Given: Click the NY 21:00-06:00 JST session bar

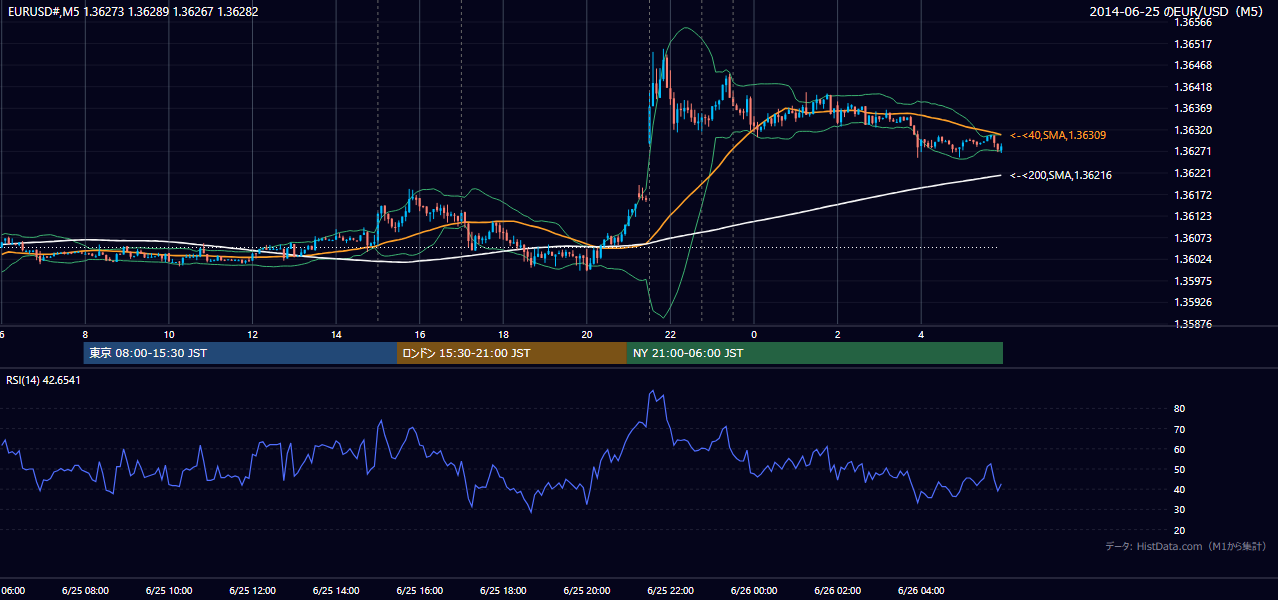Looking at the screenshot, I should click(815, 353).
